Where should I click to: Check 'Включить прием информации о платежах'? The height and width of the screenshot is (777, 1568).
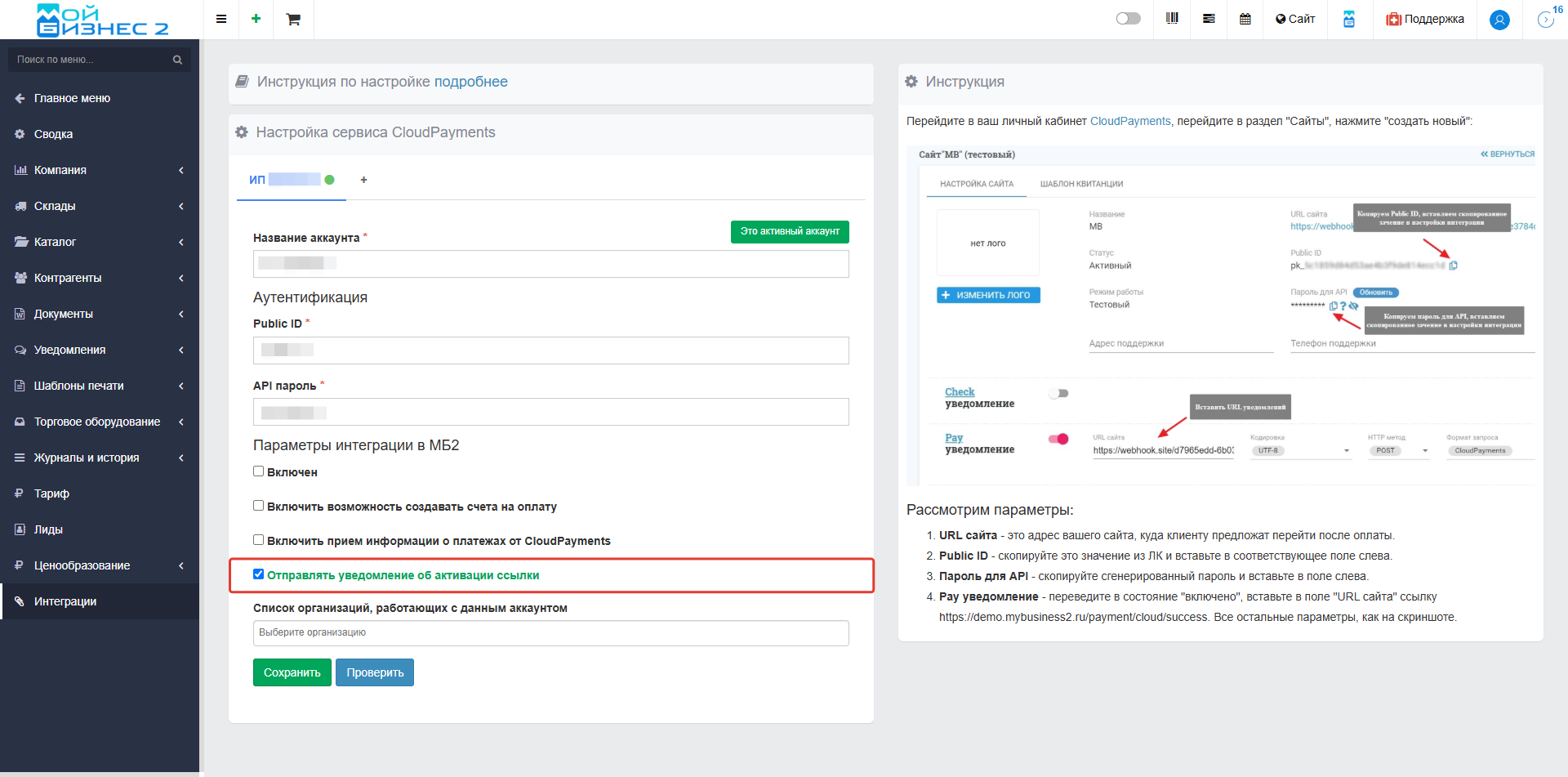point(259,540)
